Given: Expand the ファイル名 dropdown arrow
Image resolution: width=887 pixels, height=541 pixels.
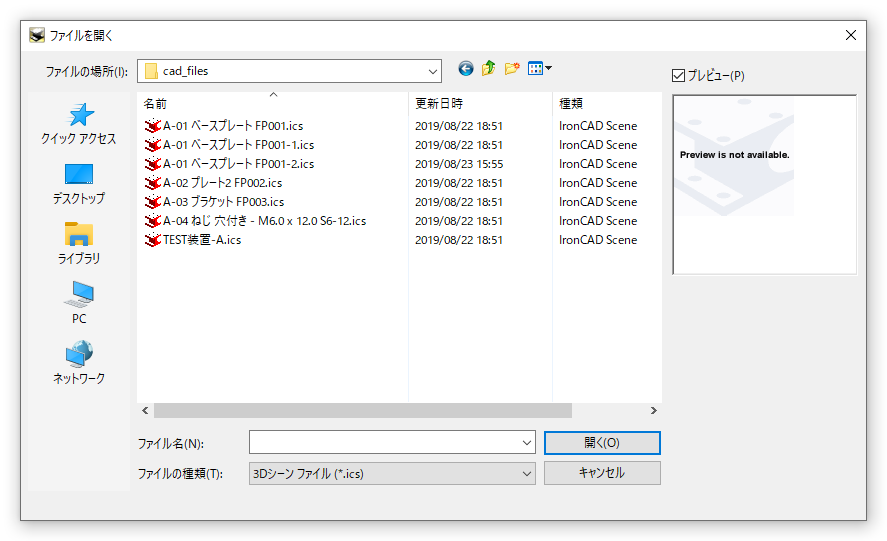Looking at the screenshot, I should tap(527, 443).
